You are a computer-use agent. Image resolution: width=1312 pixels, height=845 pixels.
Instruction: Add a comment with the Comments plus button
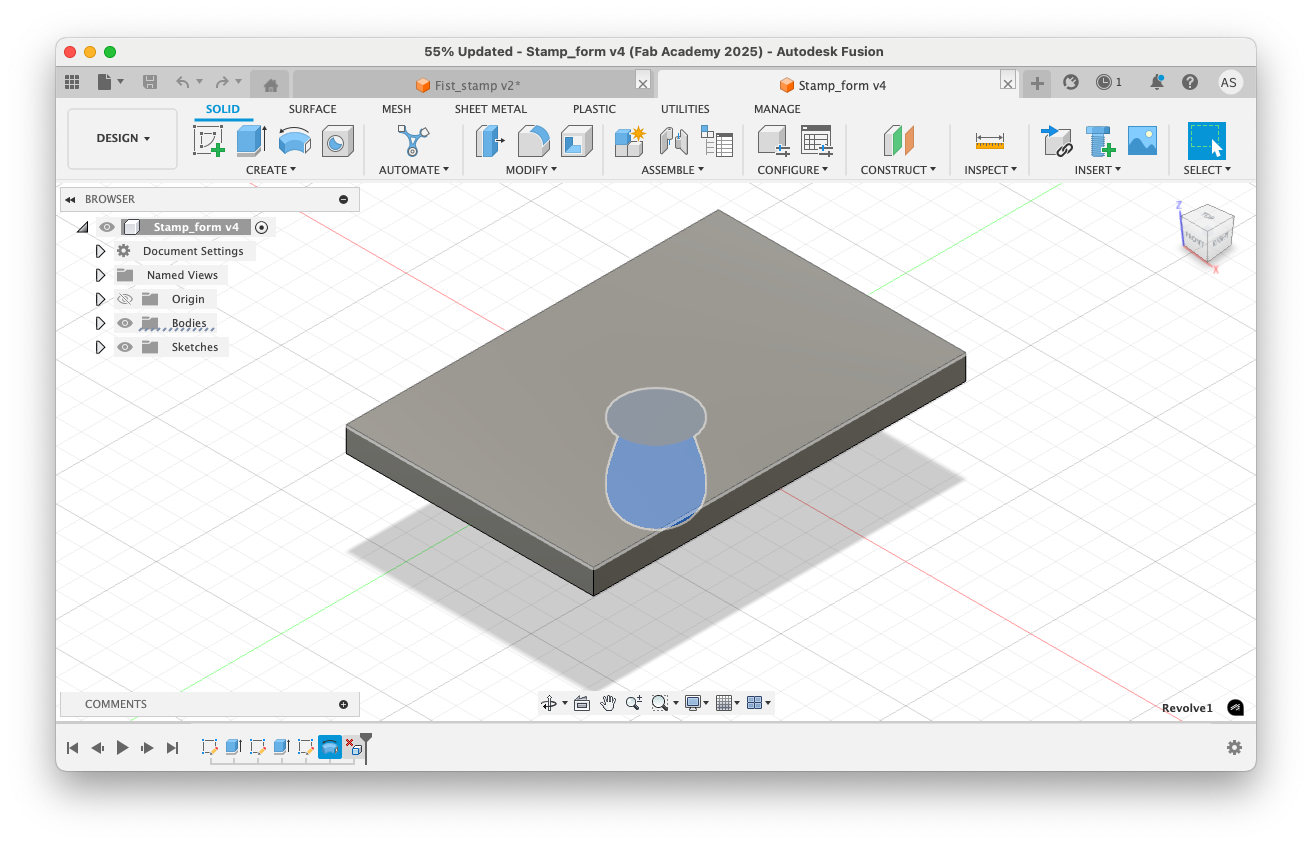pos(343,704)
